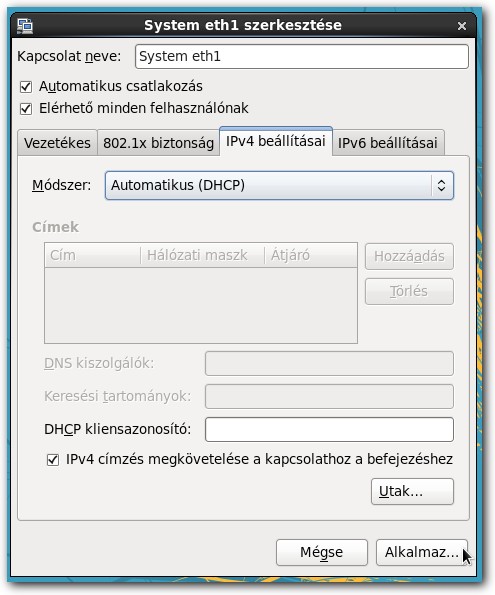This screenshot has height=595, width=495.
Task: Close the System eth1 editing dialog
Action: [462, 26]
